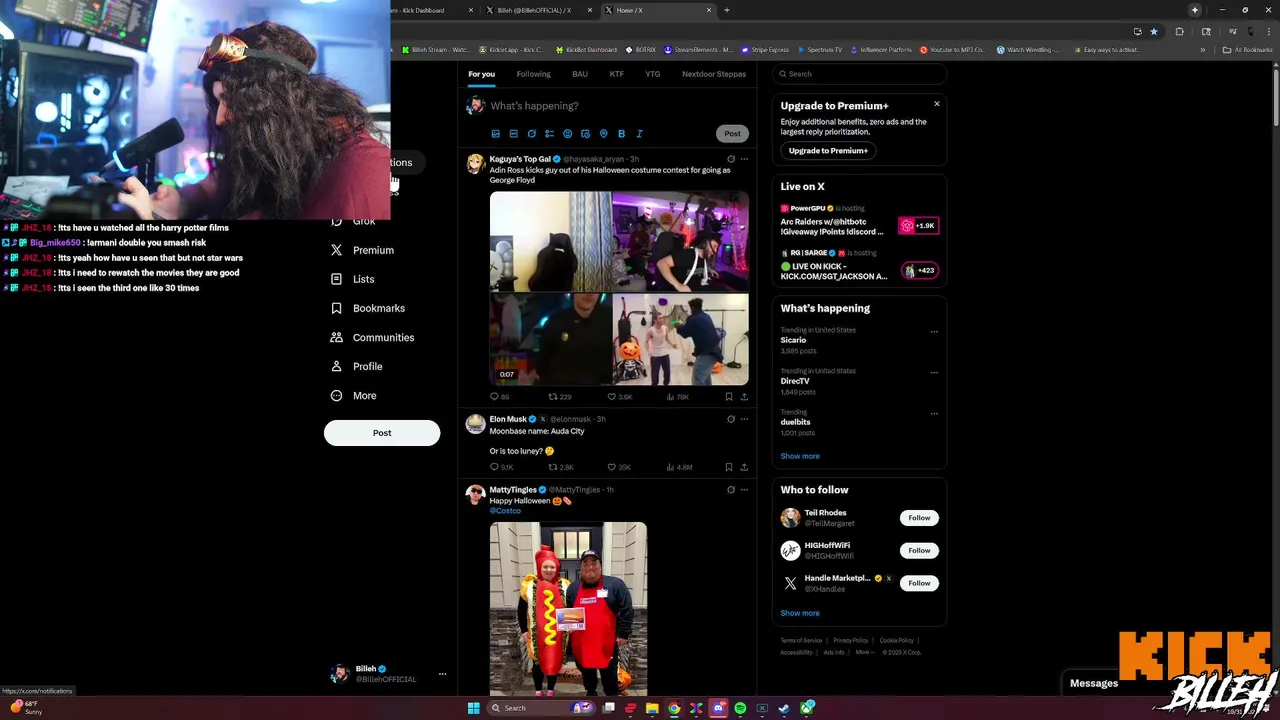Open Profile in the sidebar
This screenshot has height=720, width=1280.
[x=356, y=366]
